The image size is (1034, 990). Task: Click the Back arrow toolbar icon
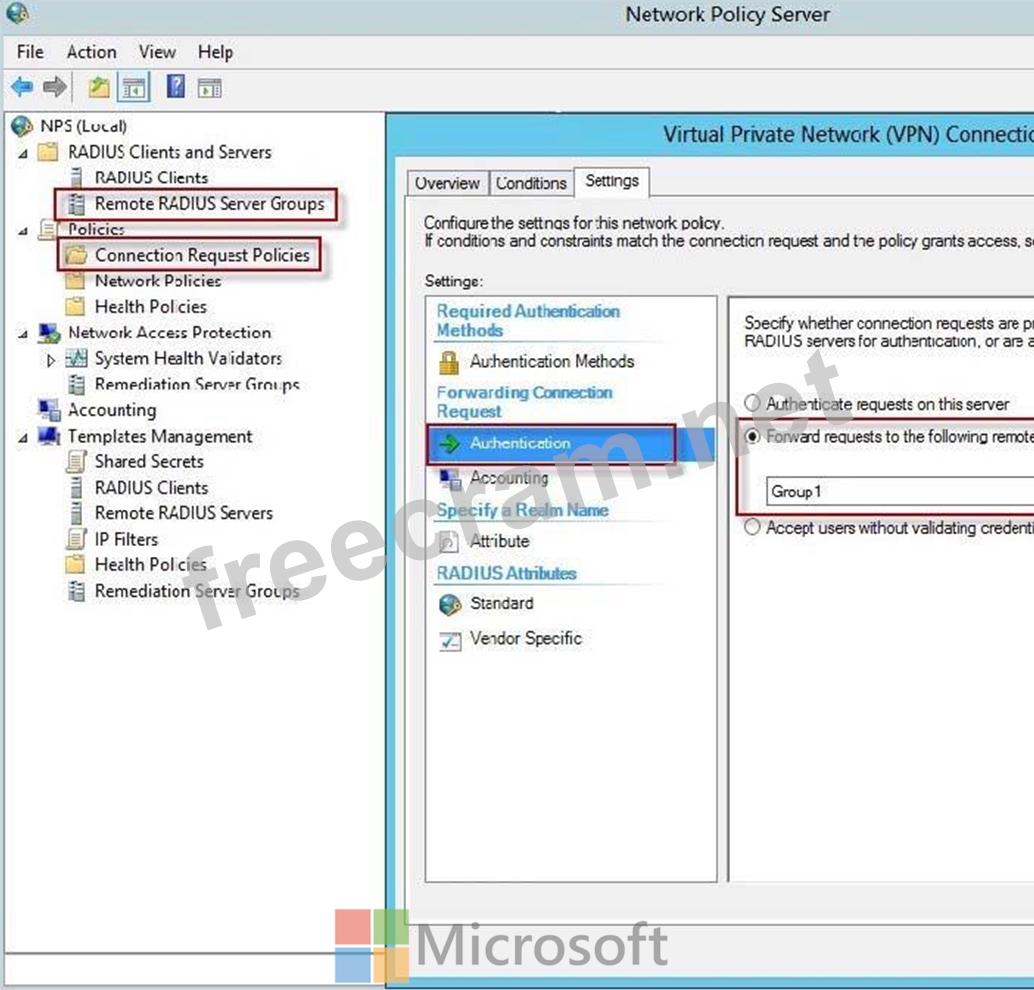point(22,86)
